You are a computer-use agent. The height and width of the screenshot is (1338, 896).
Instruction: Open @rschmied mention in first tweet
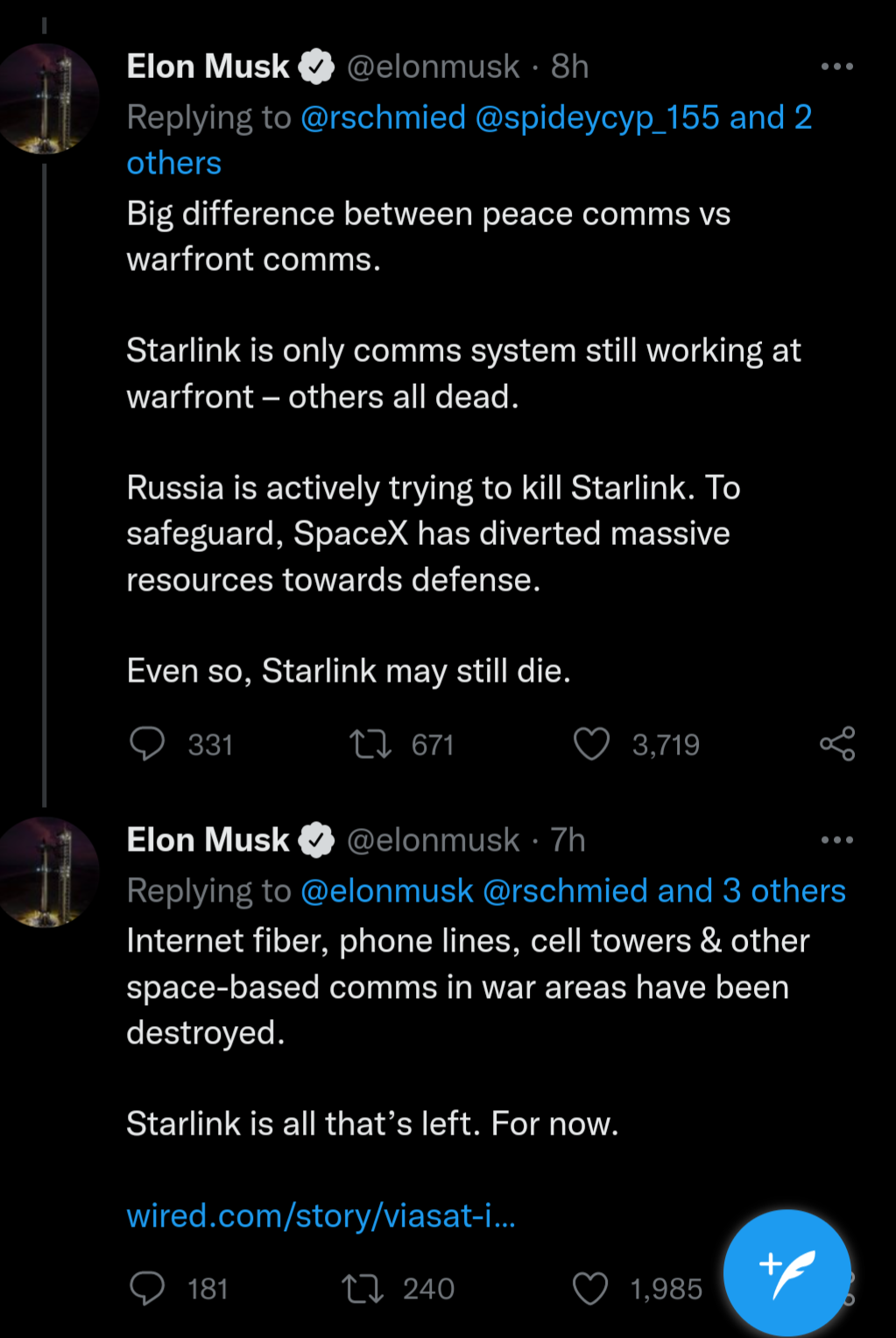tap(383, 117)
